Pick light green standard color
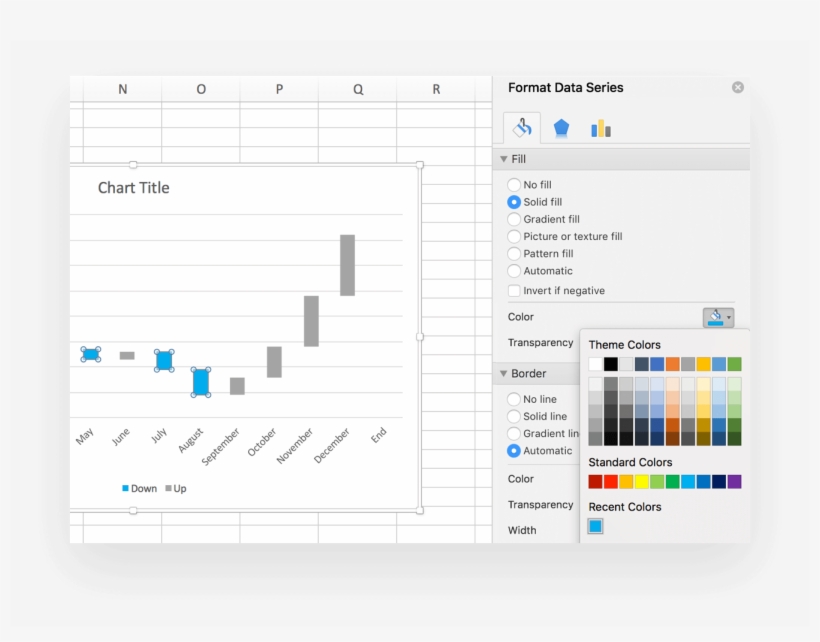 pos(657,482)
